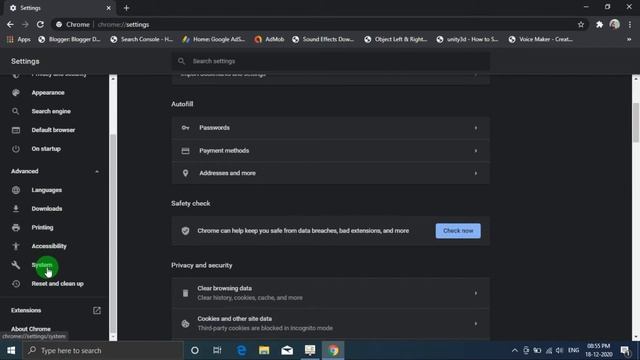Select Appearance in the sidebar
The width and height of the screenshot is (640, 360).
tap(48, 93)
